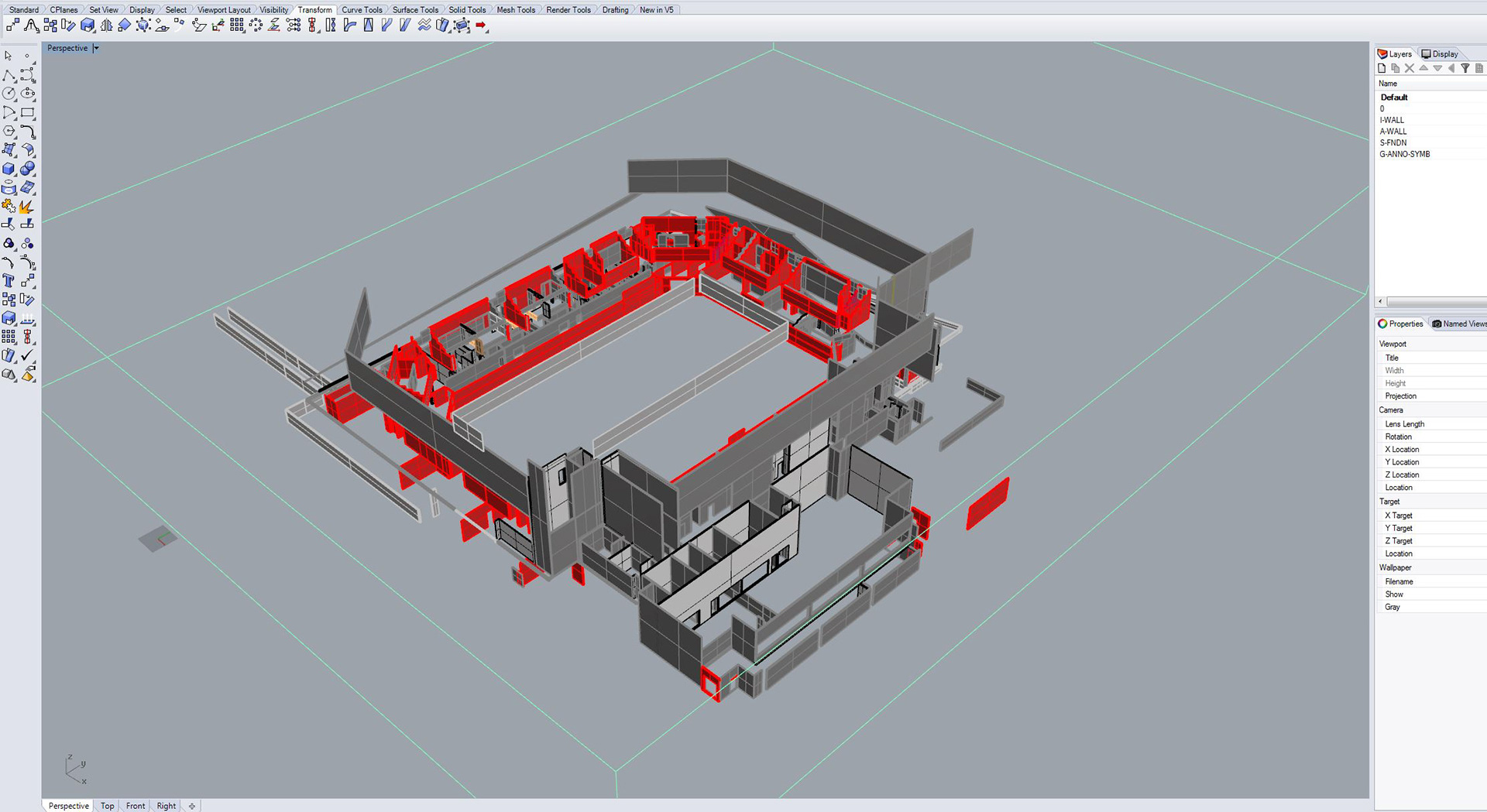Viewport: 1487px width, 812px height.
Task: Click the Cage Edit tool icon
Action: (462, 26)
